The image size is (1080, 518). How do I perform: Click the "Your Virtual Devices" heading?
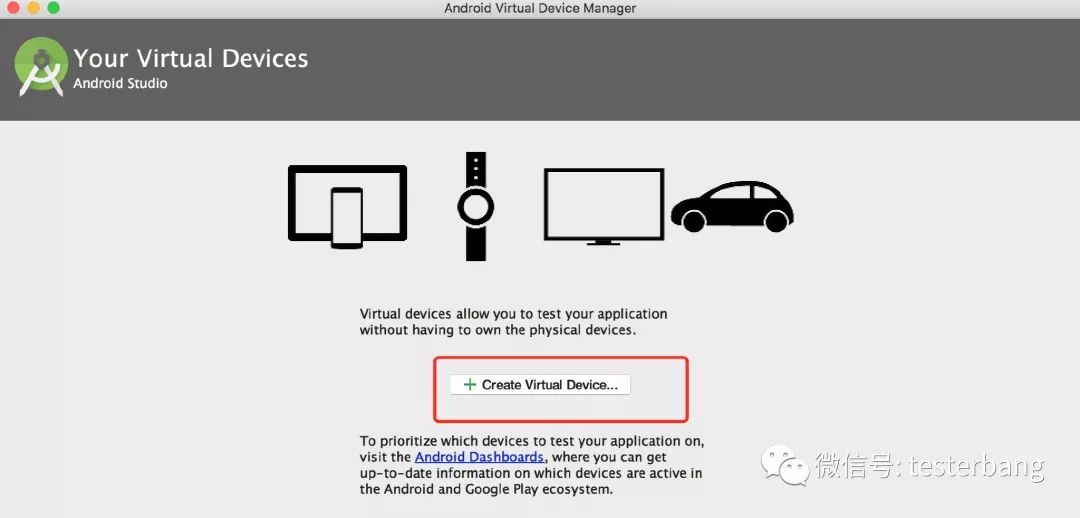pyautogui.click(x=191, y=59)
